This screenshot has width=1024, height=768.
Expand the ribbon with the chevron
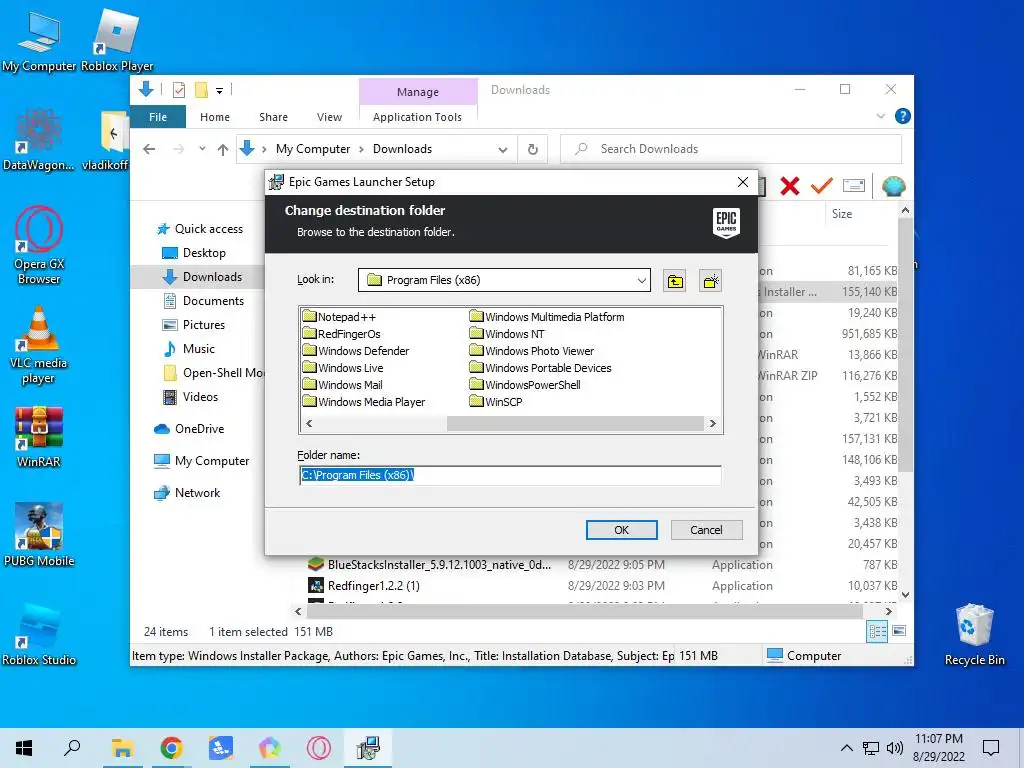click(880, 116)
